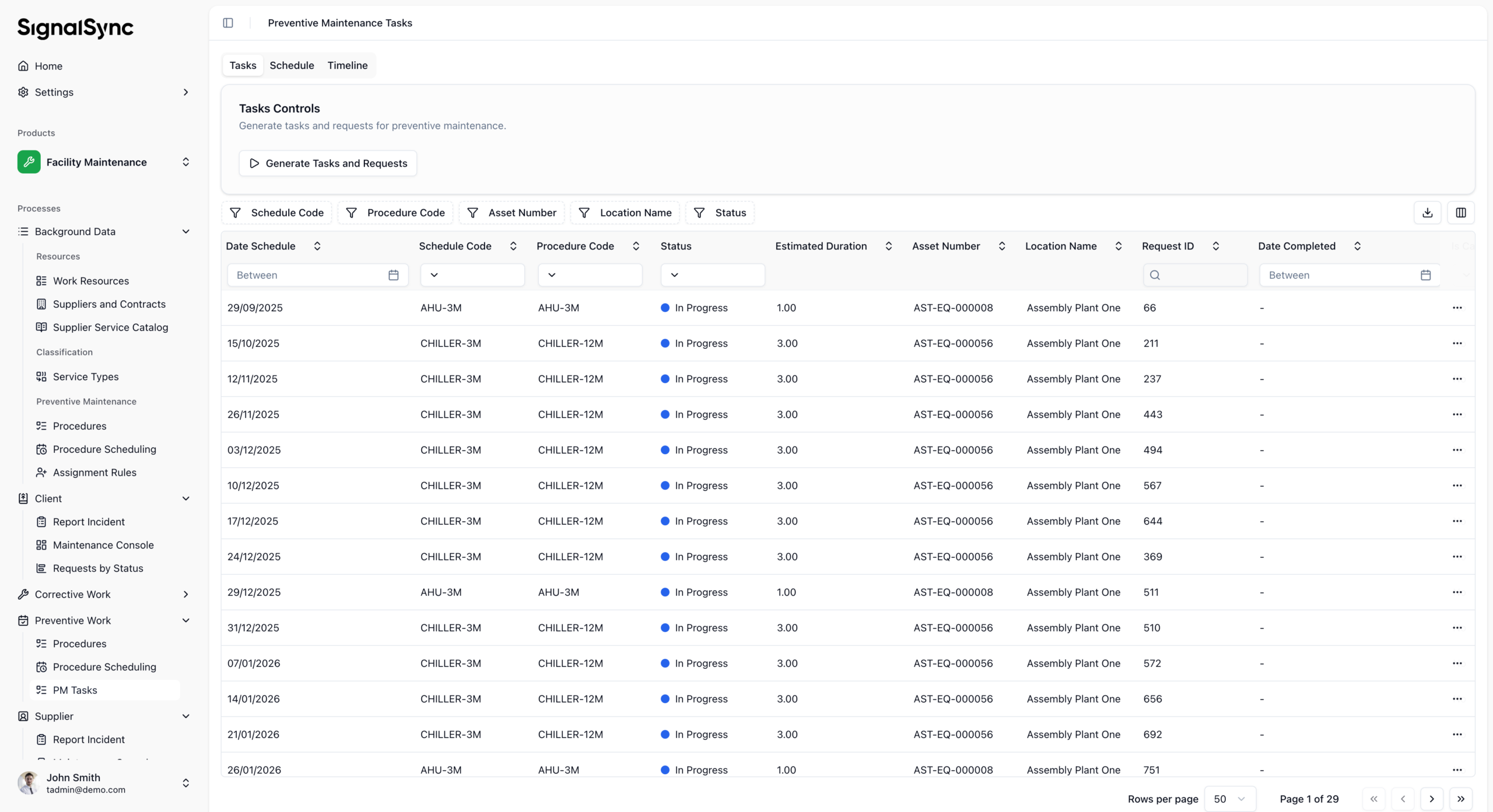This screenshot has width=1493, height=812.
Task: Click calendar icon in Date Schedule filter
Action: [394, 275]
